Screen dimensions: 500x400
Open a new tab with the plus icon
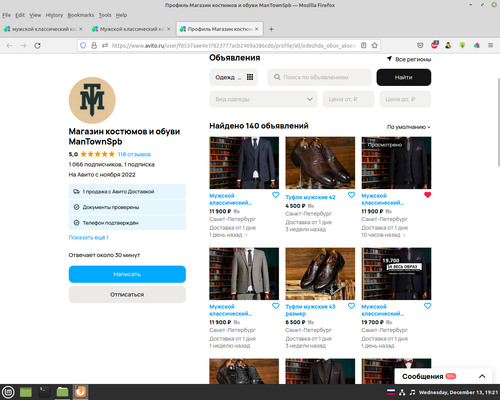(x=271, y=29)
